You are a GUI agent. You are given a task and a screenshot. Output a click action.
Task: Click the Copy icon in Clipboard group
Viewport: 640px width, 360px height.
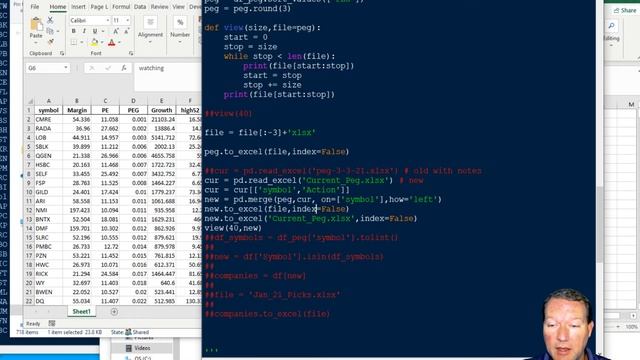49,31
